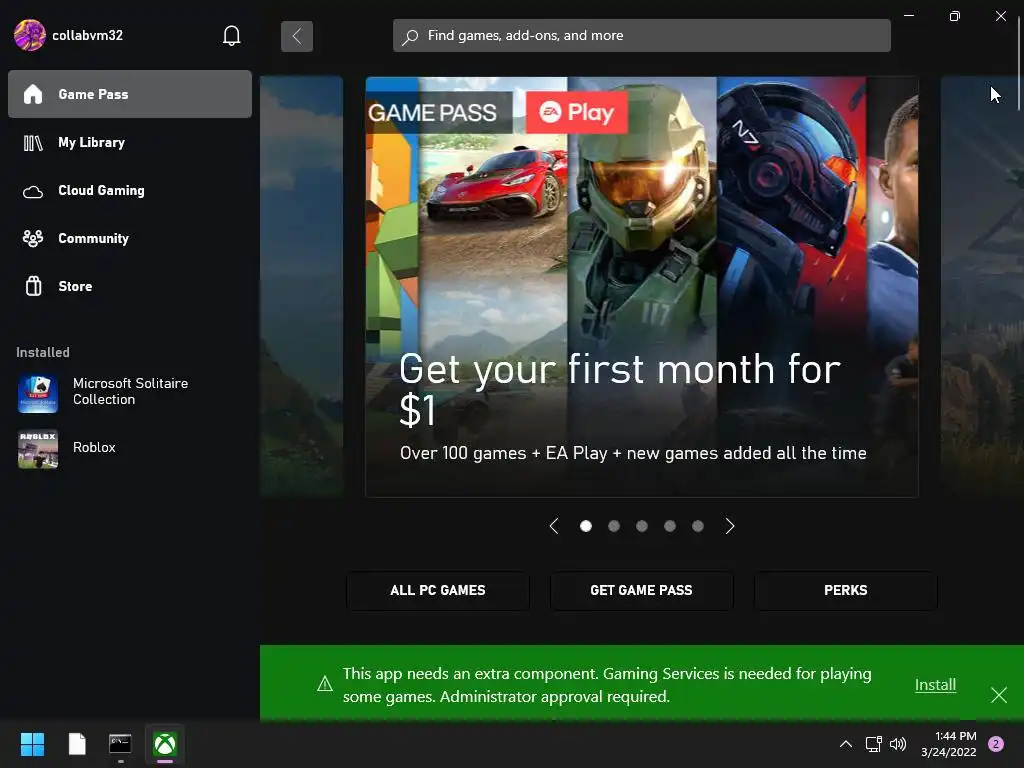
Task: Click GET GAME PASS button
Action: click(641, 590)
